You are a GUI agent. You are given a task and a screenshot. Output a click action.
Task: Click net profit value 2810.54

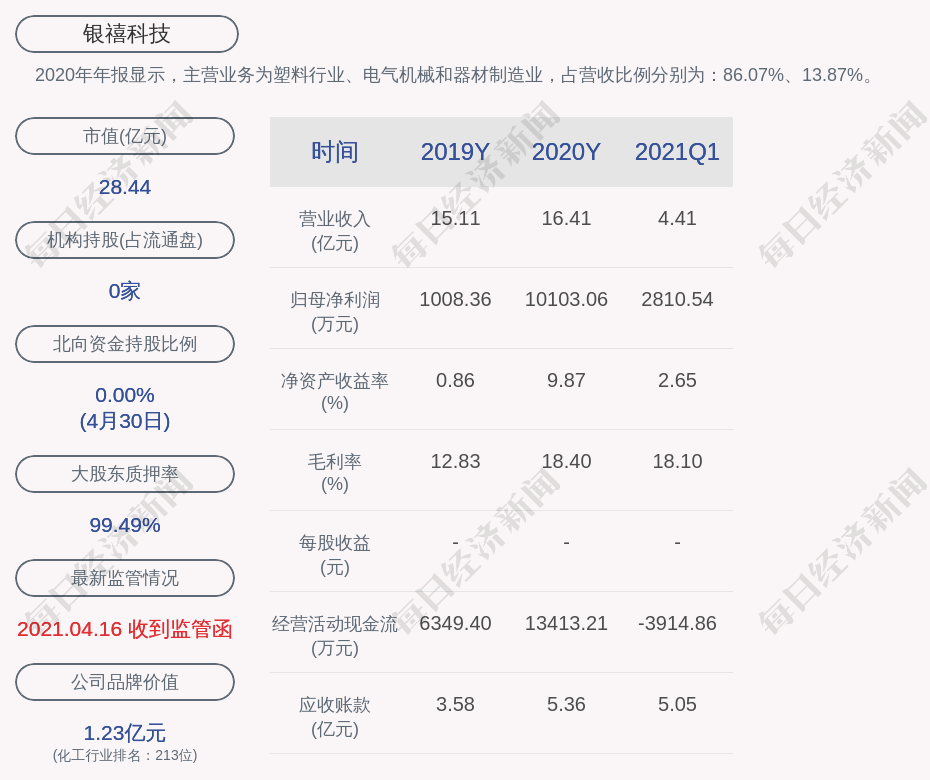677,300
